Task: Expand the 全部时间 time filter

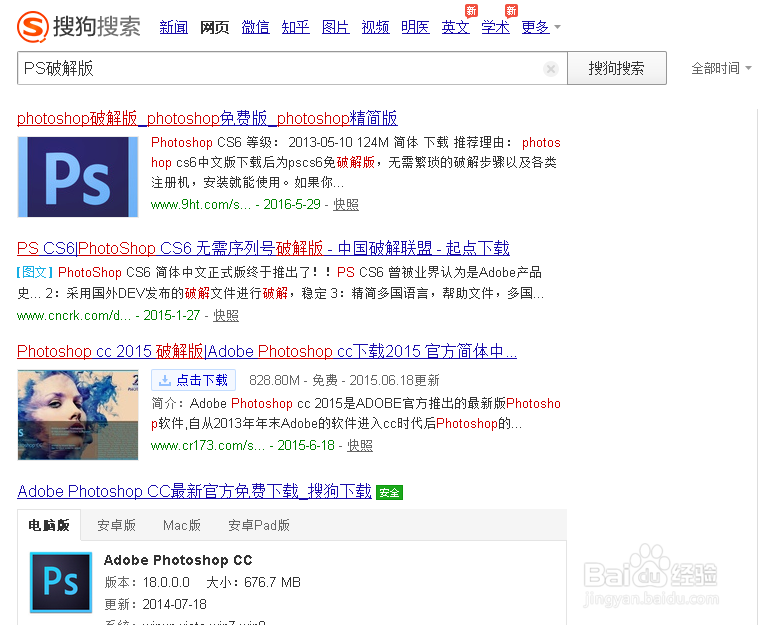Action: [721, 68]
